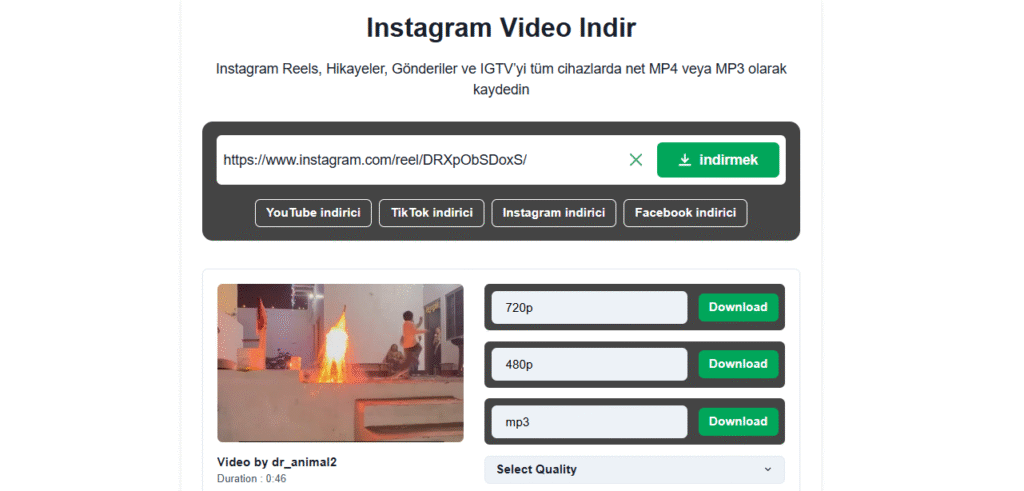Open Facebook indirici
Screen dimensions: 1024x491
[685, 213]
